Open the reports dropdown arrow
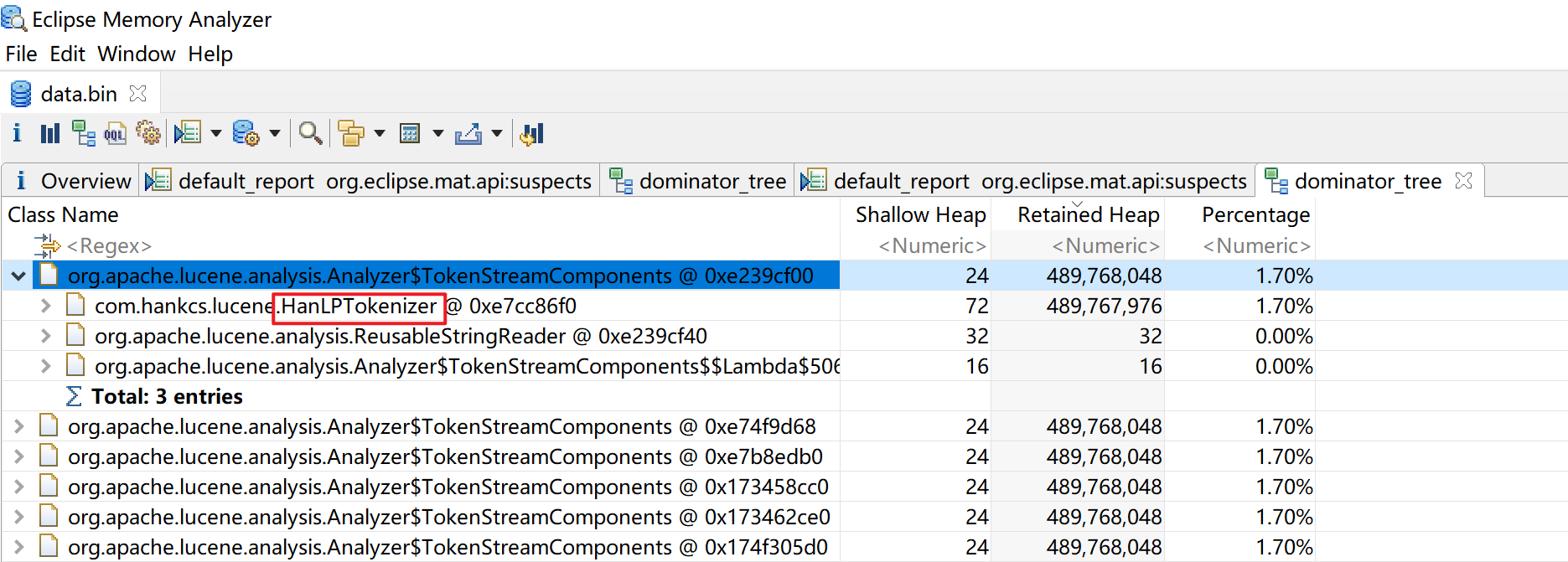 (x=215, y=133)
